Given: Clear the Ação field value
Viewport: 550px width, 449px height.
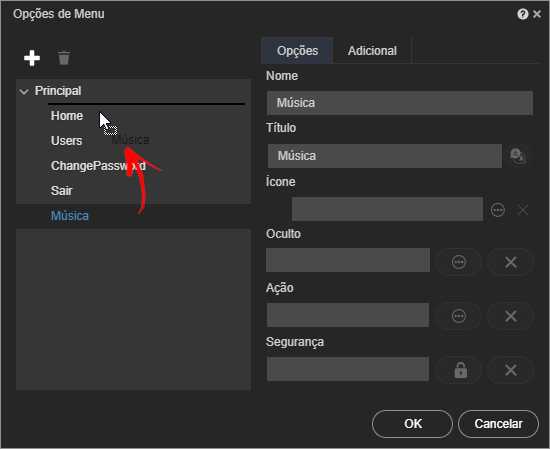Looking at the screenshot, I should pos(510,316).
